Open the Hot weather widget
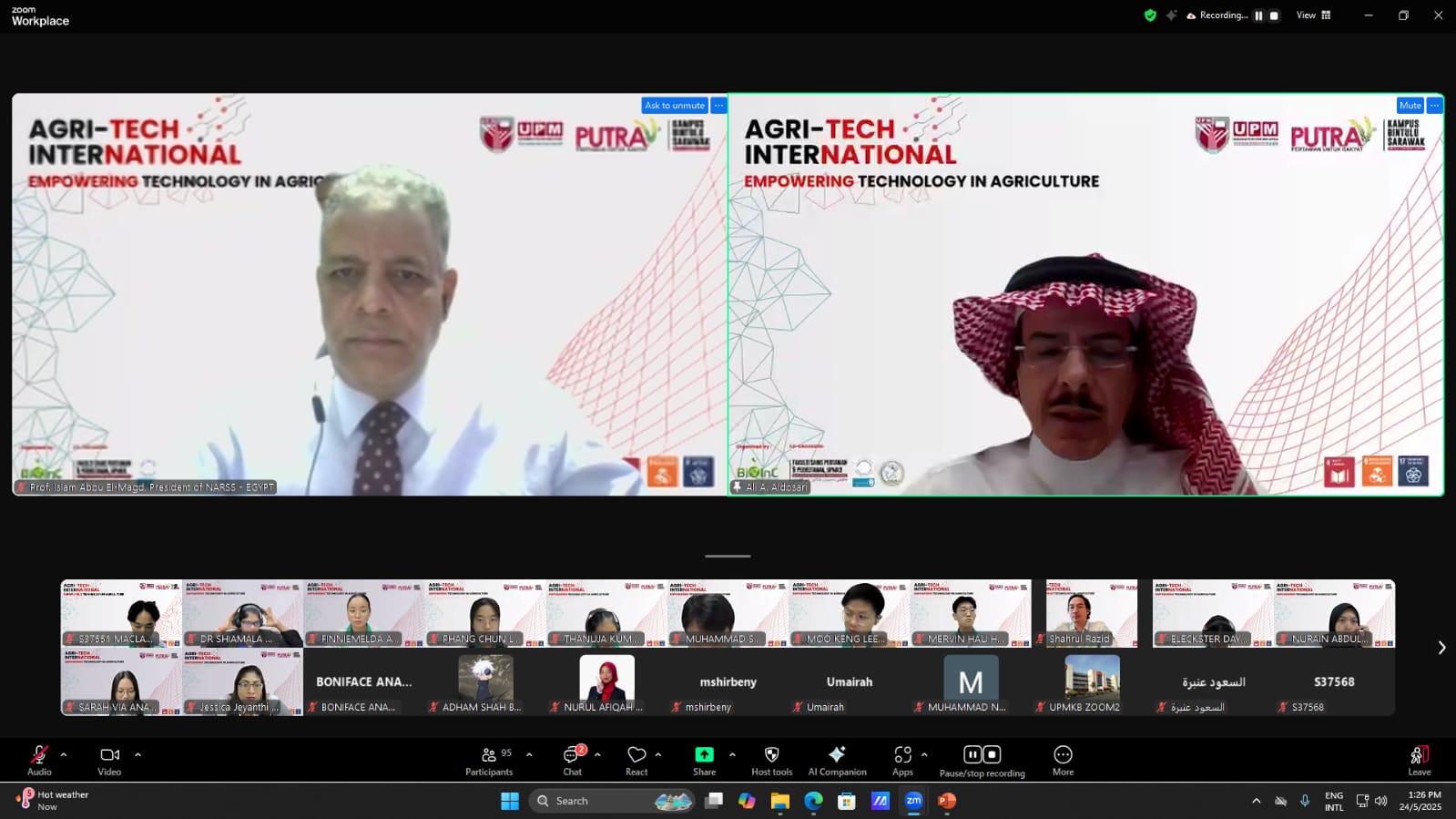Screen dimensions: 1456x819 53,801
